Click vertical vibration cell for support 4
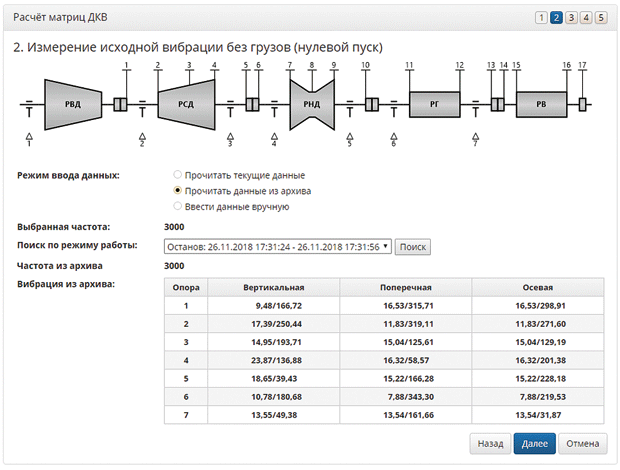Screen dimensions: 620x470 click(274, 361)
